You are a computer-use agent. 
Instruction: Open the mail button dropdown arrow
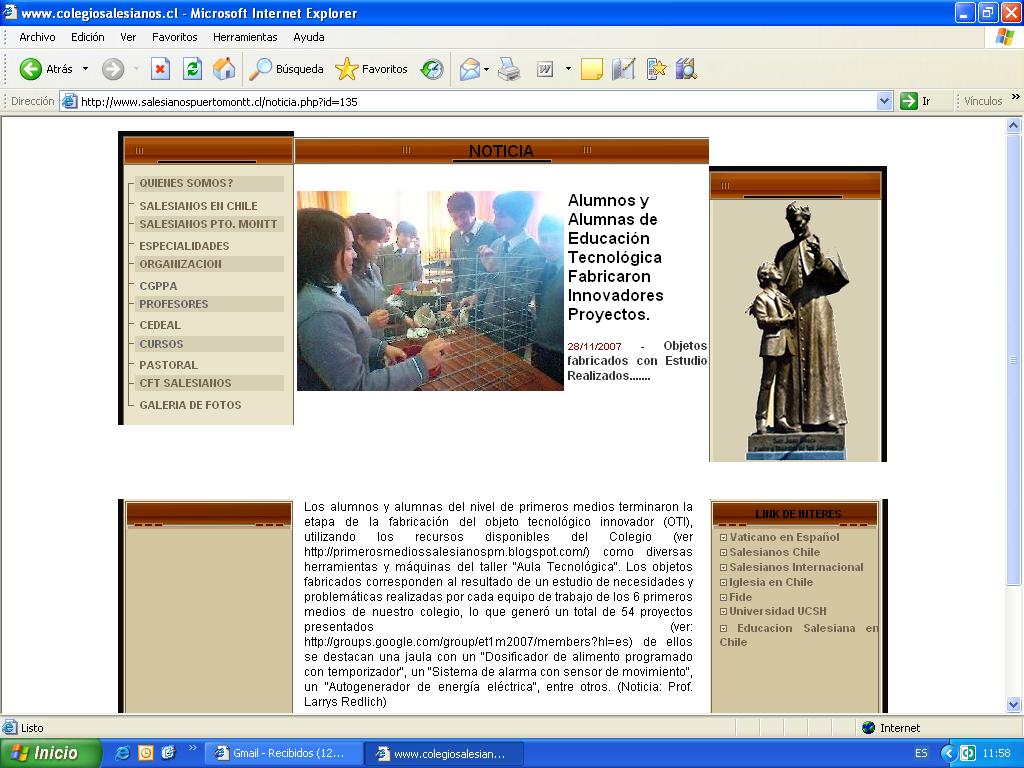[487, 69]
